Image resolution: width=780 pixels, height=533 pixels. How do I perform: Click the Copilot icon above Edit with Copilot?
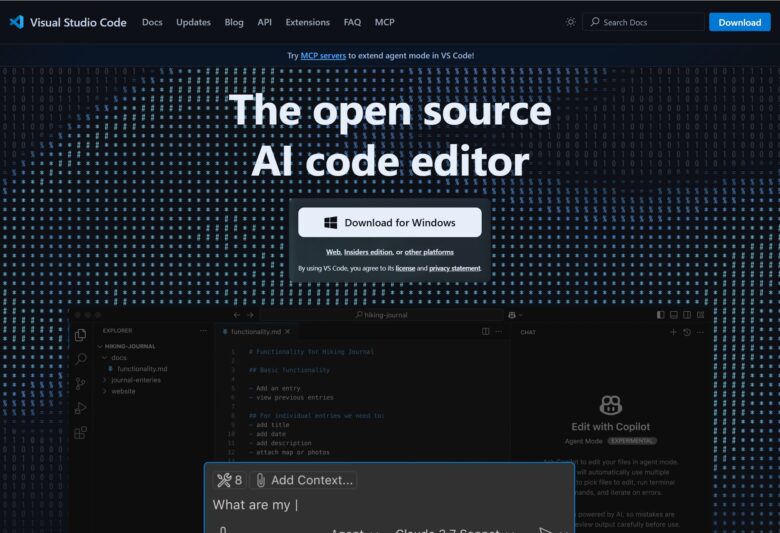pyautogui.click(x=611, y=405)
